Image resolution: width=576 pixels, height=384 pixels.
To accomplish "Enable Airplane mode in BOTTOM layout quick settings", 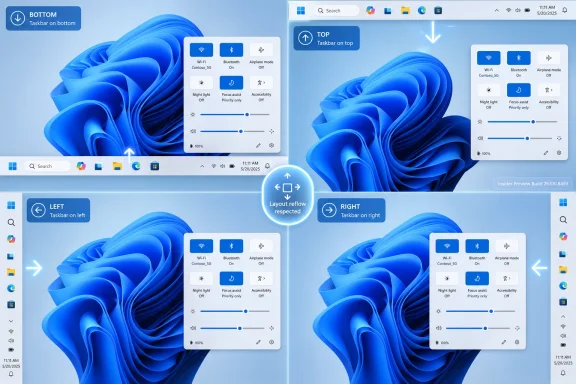I will pos(261,50).
